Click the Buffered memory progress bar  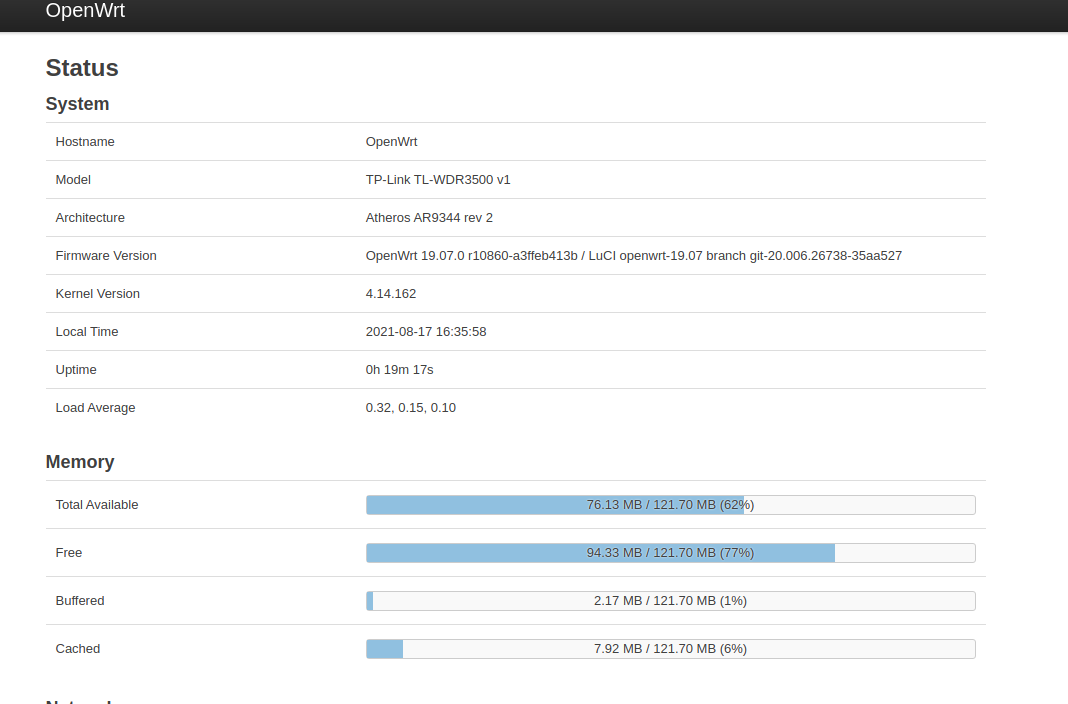(671, 600)
